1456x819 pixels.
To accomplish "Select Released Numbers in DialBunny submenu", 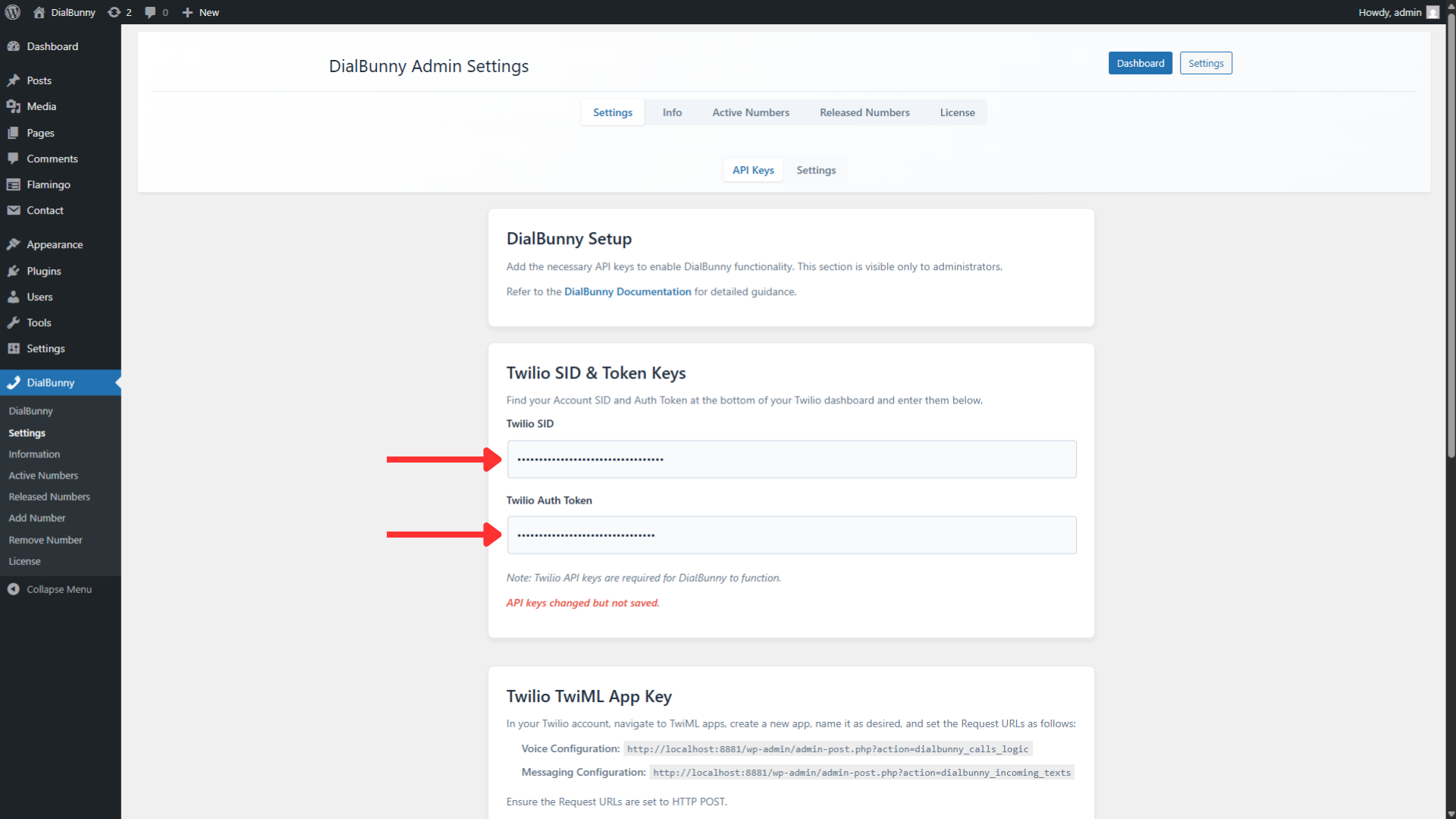I will pos(49,497).
